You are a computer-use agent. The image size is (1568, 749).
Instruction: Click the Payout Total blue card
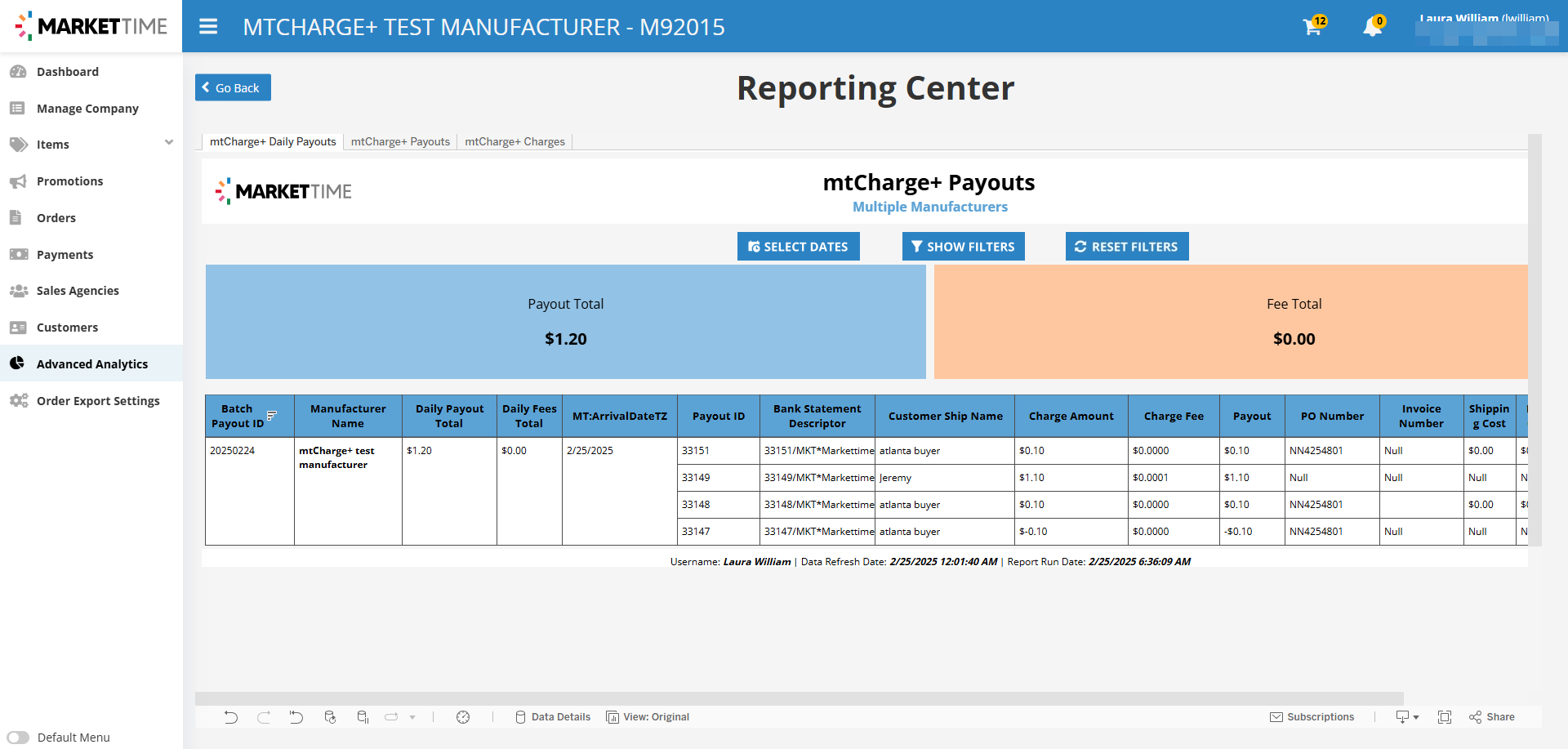pyautogui.click(x=565, y=321)
